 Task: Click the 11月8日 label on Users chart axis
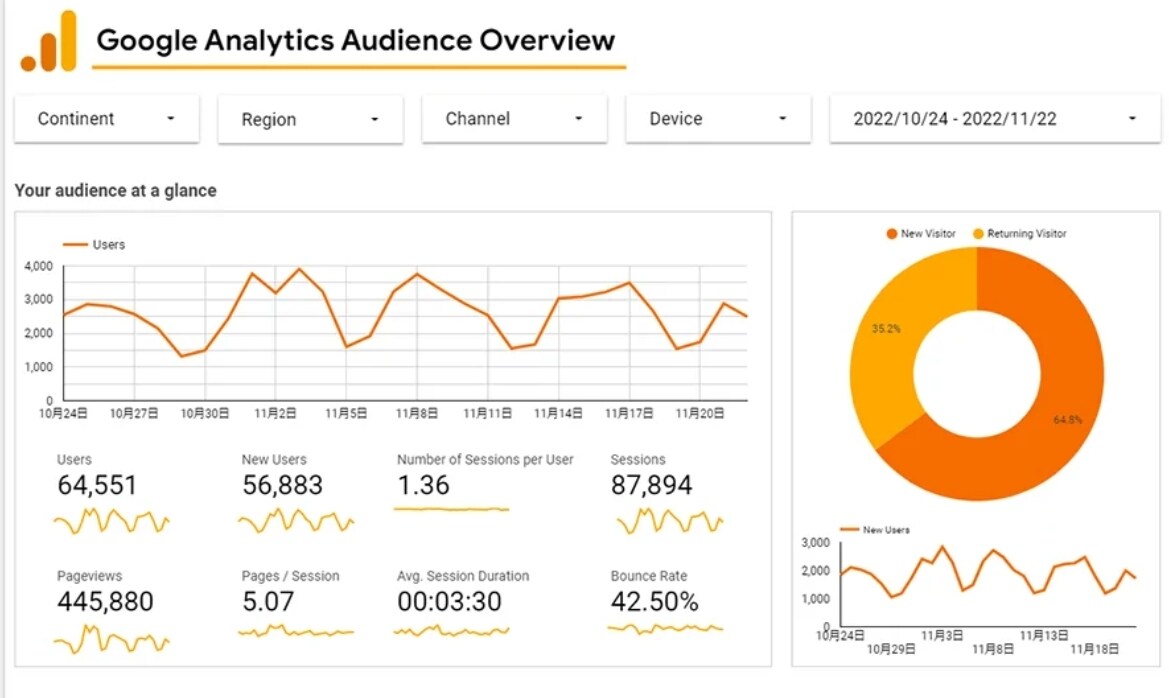pyautogui.click(x=417, y=413)
